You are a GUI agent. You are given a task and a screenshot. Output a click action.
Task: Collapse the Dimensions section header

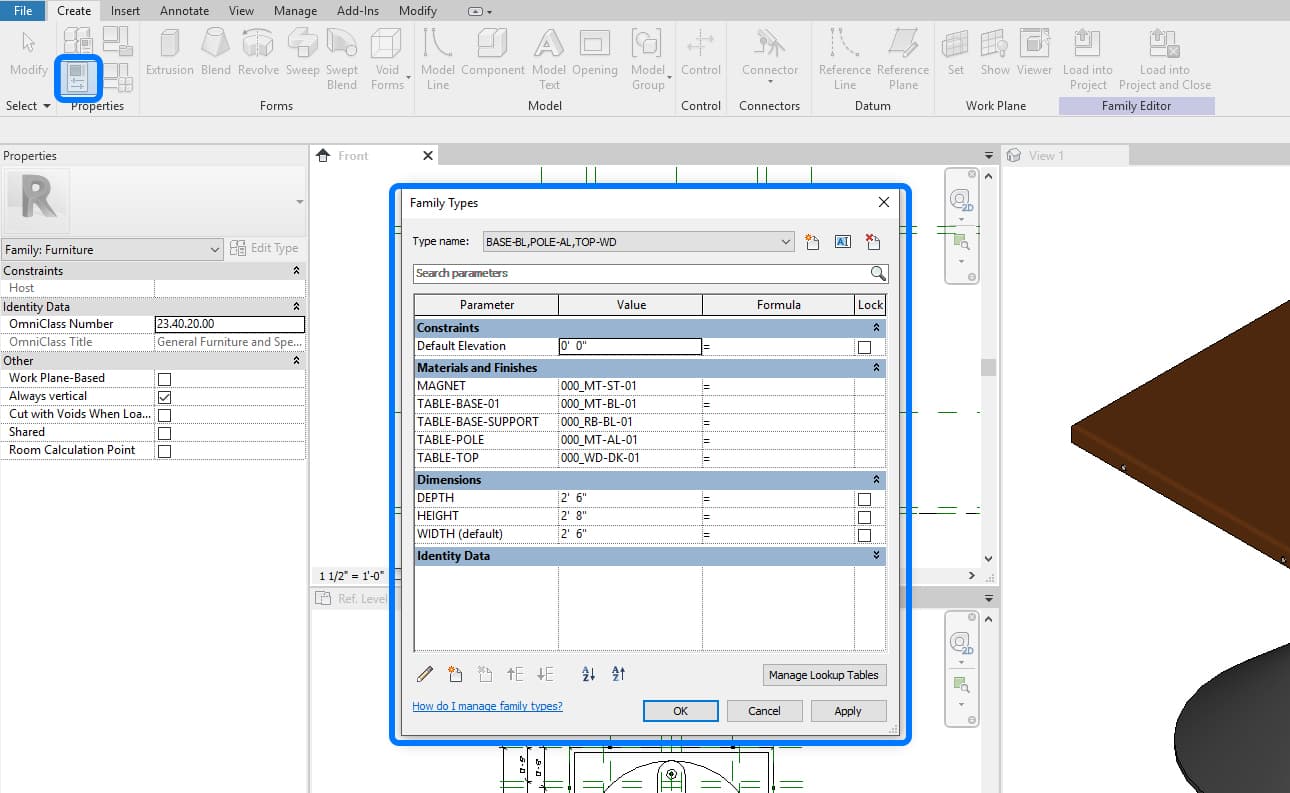point(876,479)
